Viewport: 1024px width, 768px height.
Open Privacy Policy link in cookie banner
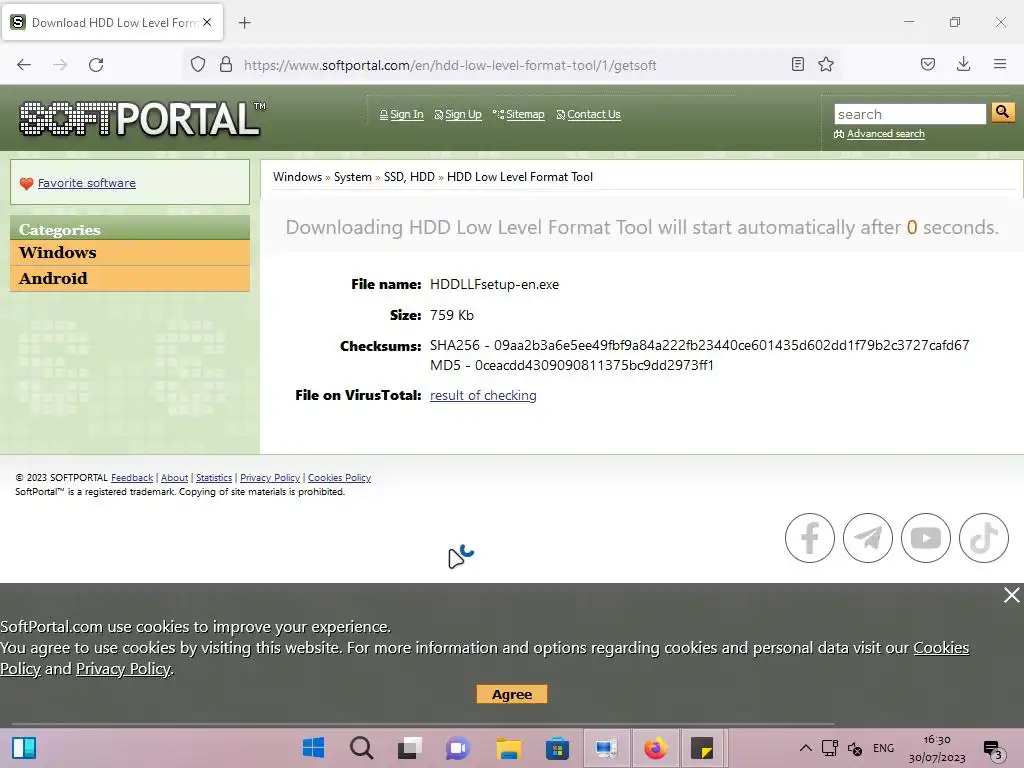[123, 669]
